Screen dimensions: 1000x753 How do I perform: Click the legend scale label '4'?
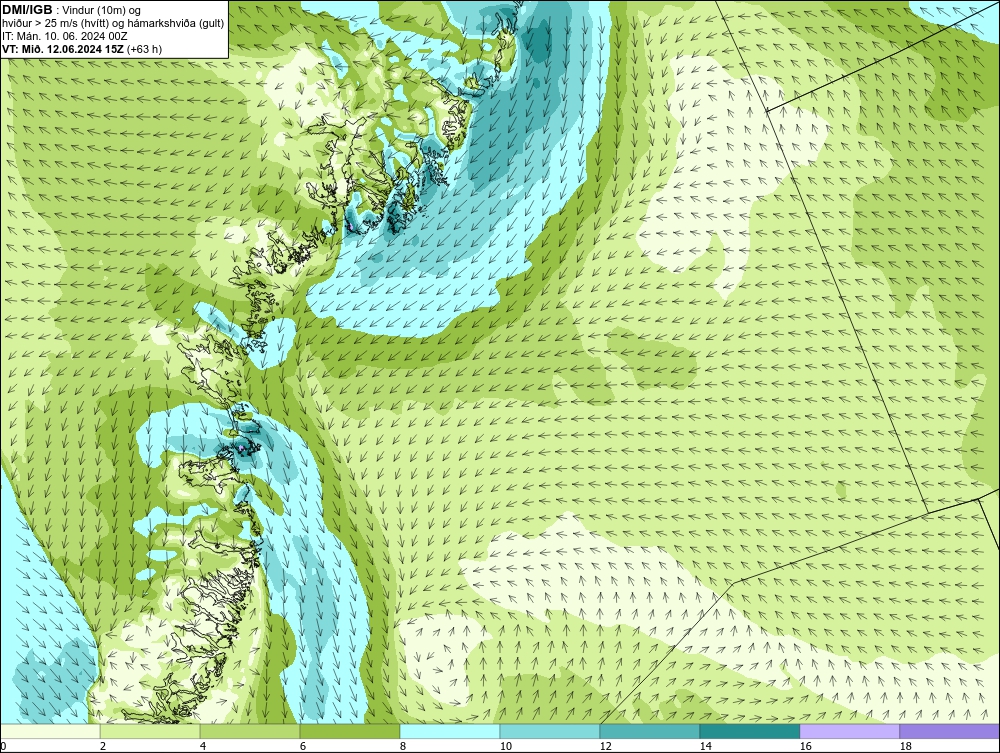click(203, 746)
